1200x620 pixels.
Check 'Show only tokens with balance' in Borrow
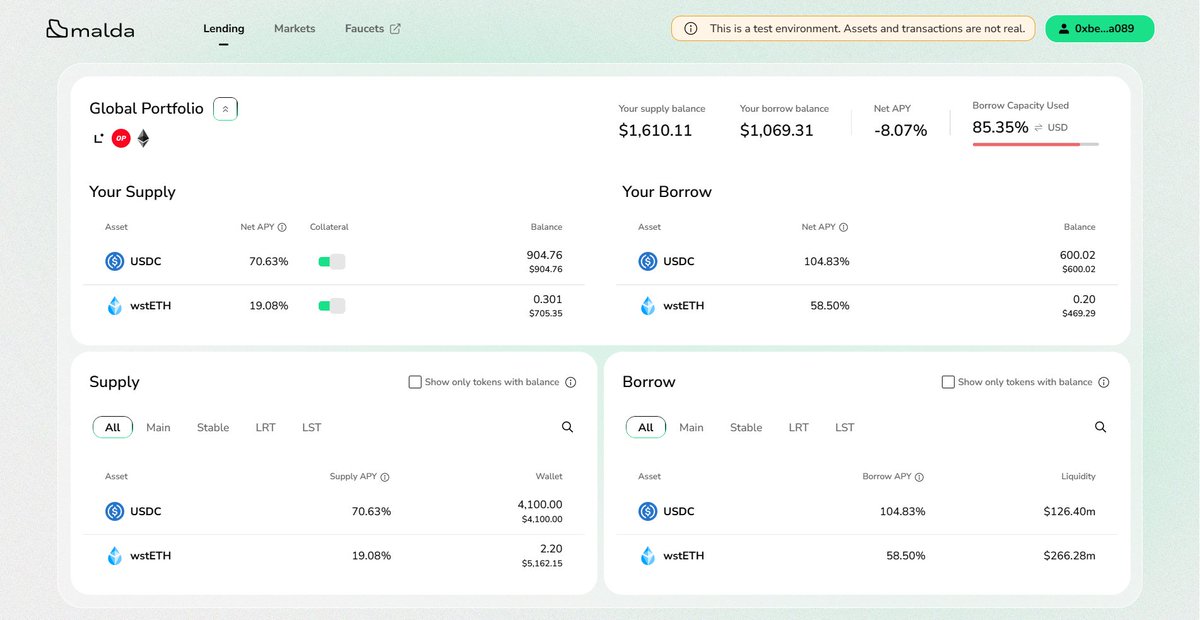point(948,382)
